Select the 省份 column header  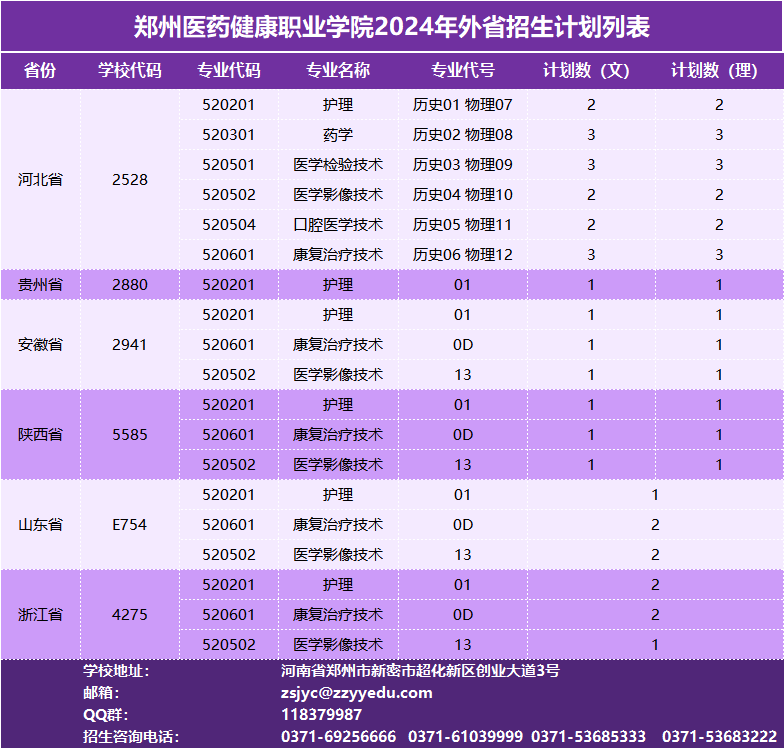coord(40,70)
